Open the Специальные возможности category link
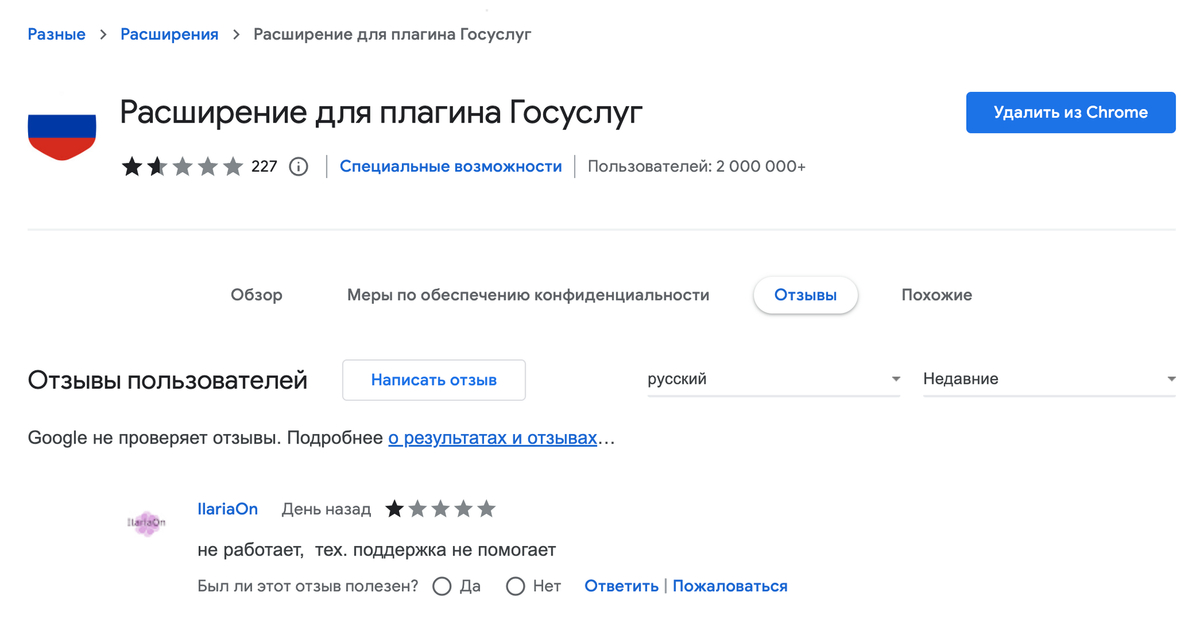This screenshot has height=628, width=1200. (451, 167)
